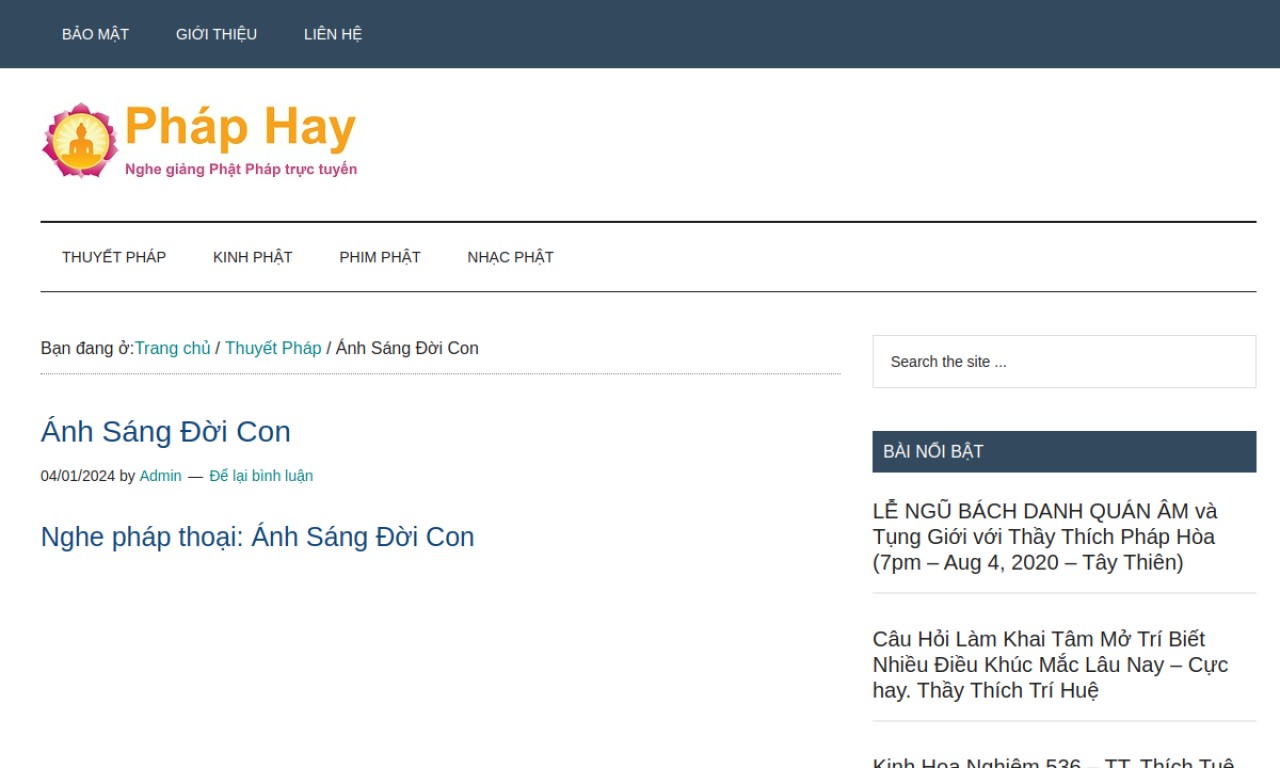This screenshot has height=768, width=1280.
Task: Open the Admin author link
Action: click(x=160, y=476)
